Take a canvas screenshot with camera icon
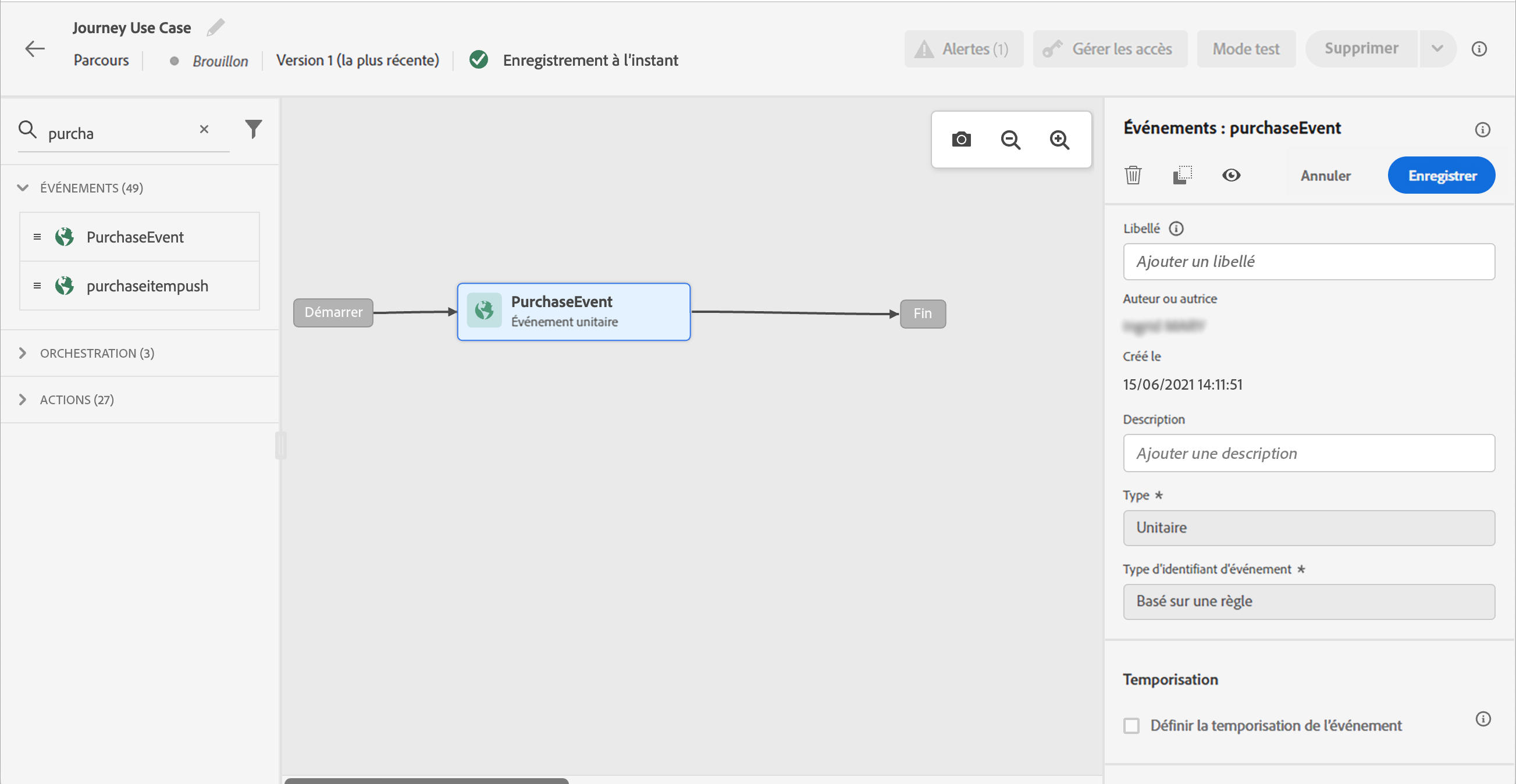The width and height of the screenshot is (1516, 784). (x=961, y=140)
